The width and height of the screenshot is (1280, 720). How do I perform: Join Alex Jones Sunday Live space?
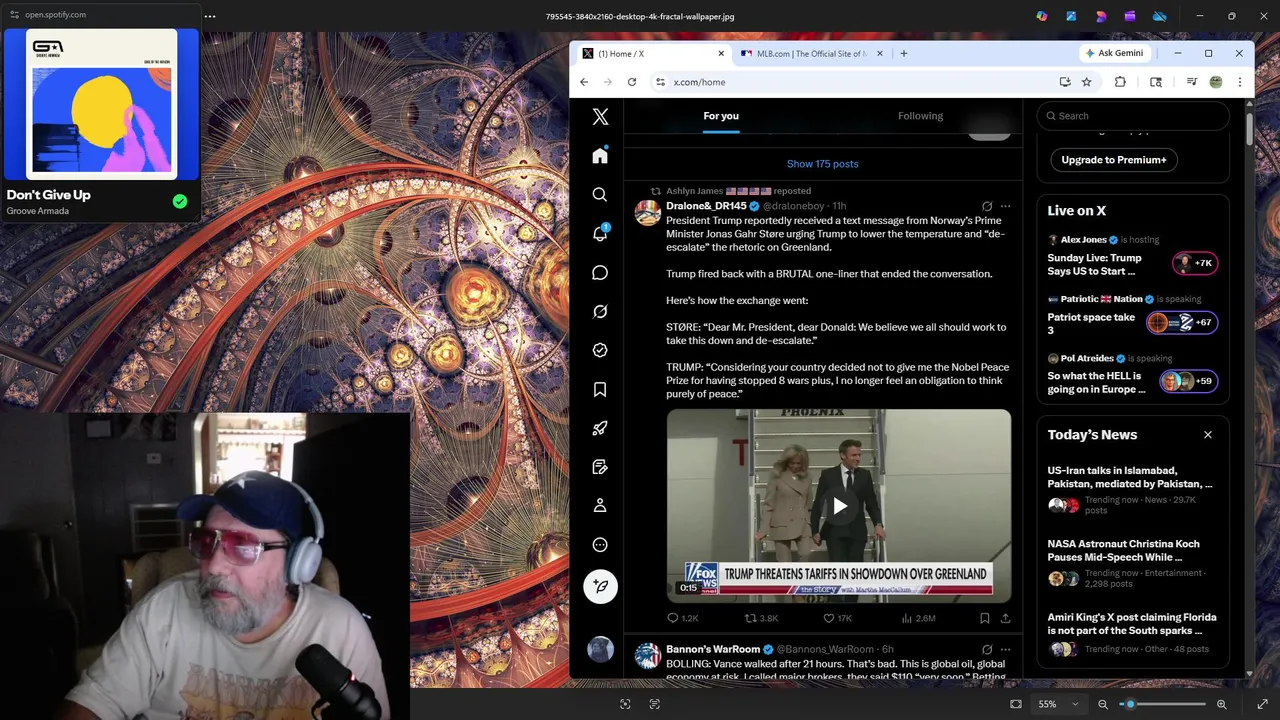coord(1132,255)
